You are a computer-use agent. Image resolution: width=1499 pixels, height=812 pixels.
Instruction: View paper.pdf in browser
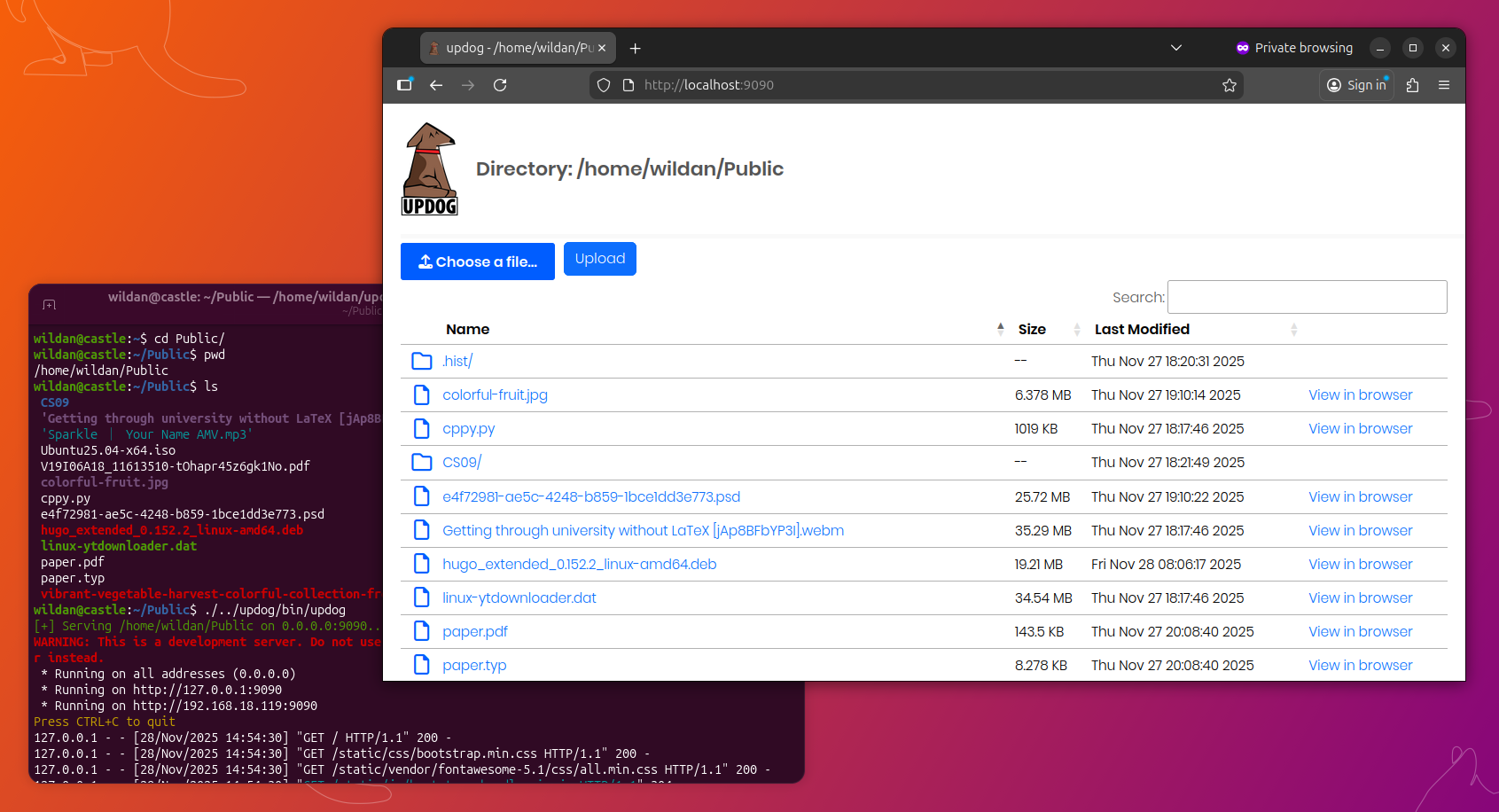click(x=1360, y=632)
